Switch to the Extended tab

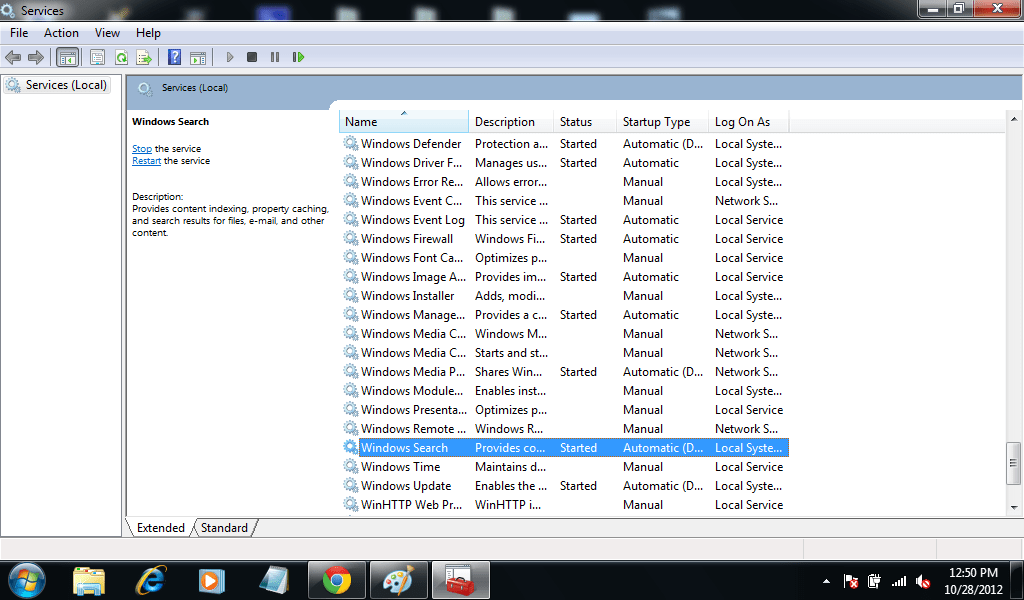click(161, 528)
